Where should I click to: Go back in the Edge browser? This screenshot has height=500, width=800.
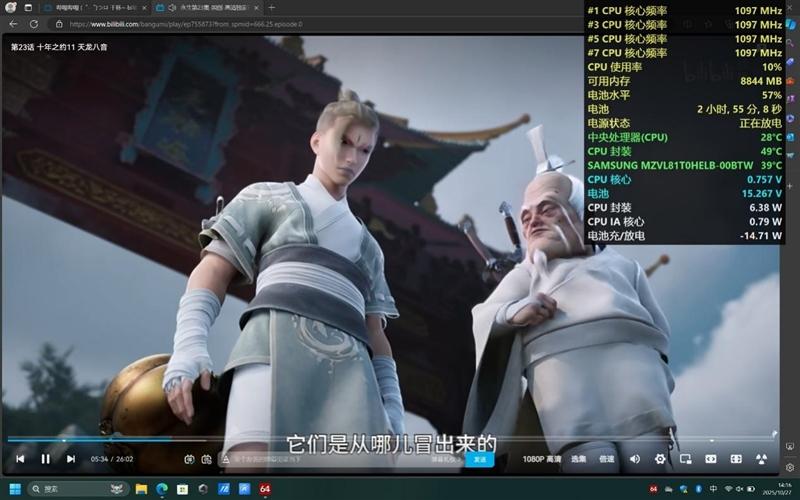pos(13,24)
